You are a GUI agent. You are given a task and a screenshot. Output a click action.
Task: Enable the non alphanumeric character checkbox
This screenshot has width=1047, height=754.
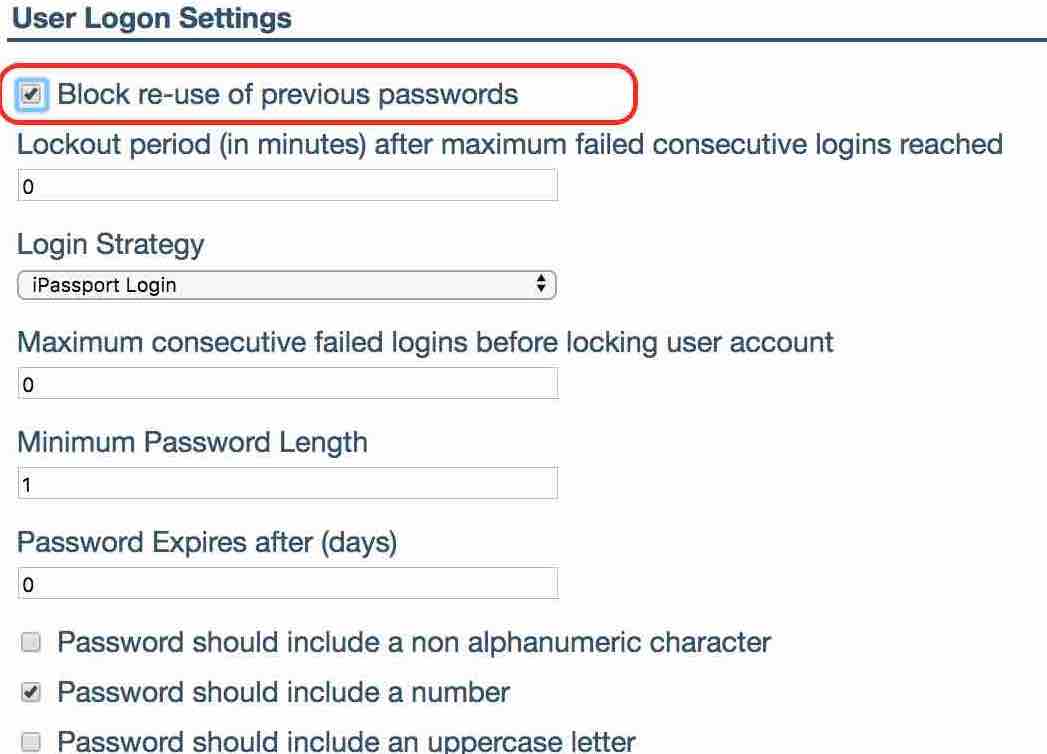pyautogui.click(x=31, y=643)
